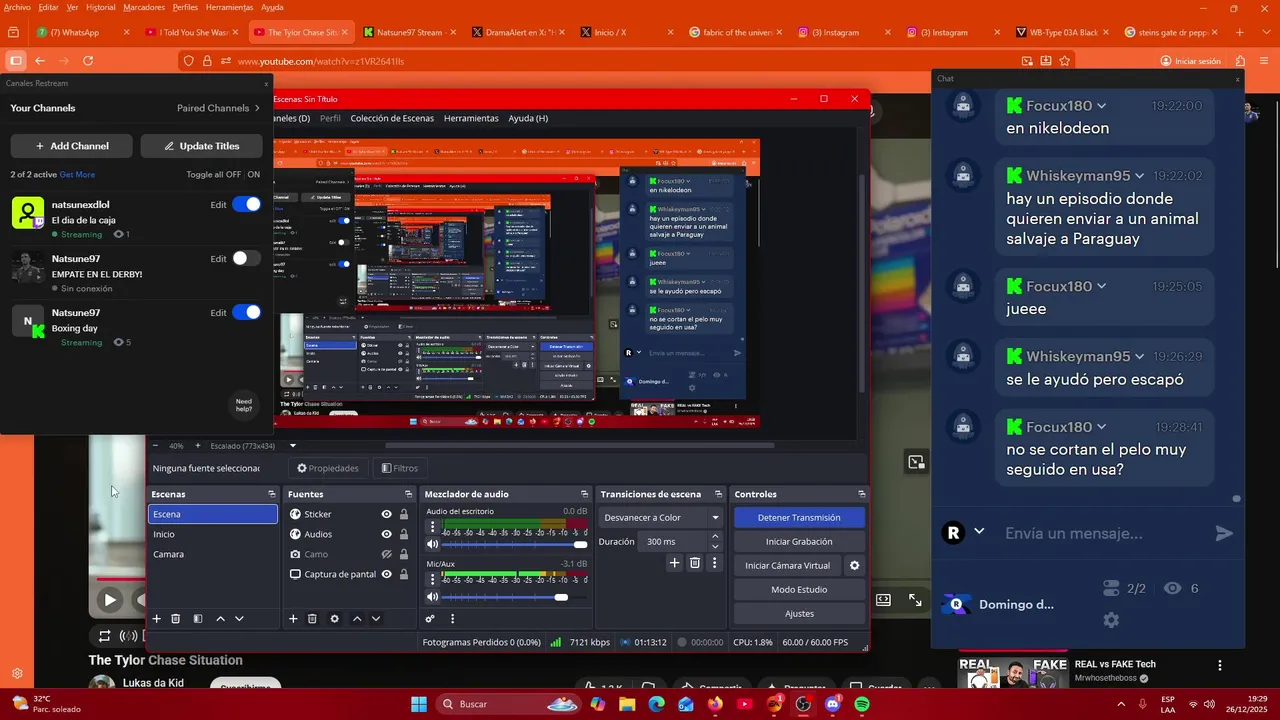Hide the Captura de pantalla source eye icon

tap(386, 574)
